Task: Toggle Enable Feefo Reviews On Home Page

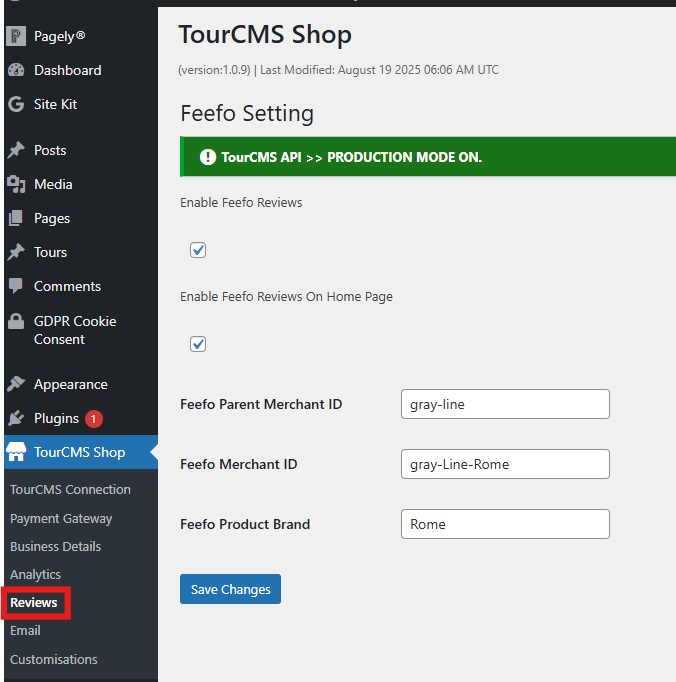Action: coord(198,344)
